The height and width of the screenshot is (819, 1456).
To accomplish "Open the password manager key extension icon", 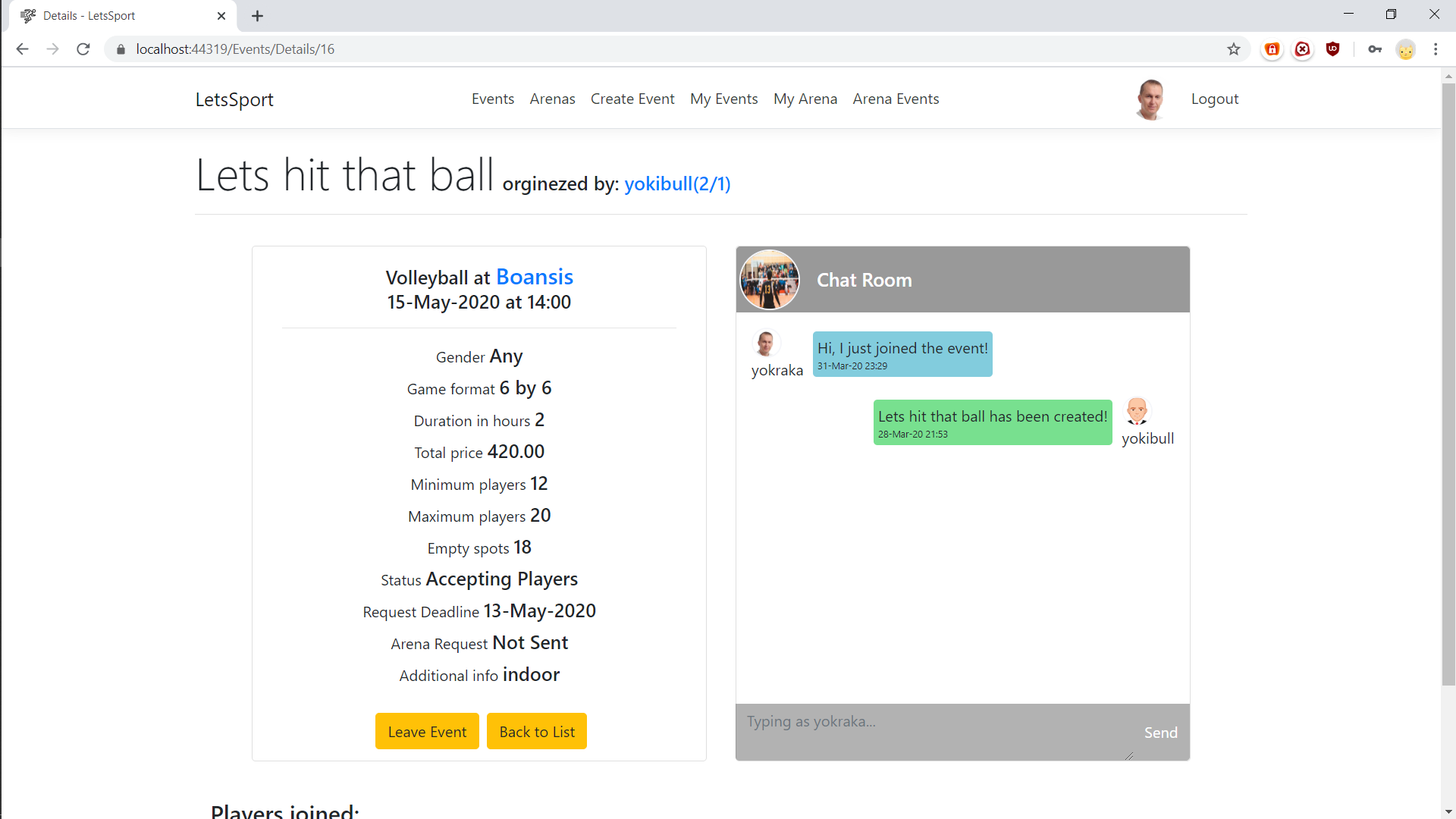I will (1376, 49).
